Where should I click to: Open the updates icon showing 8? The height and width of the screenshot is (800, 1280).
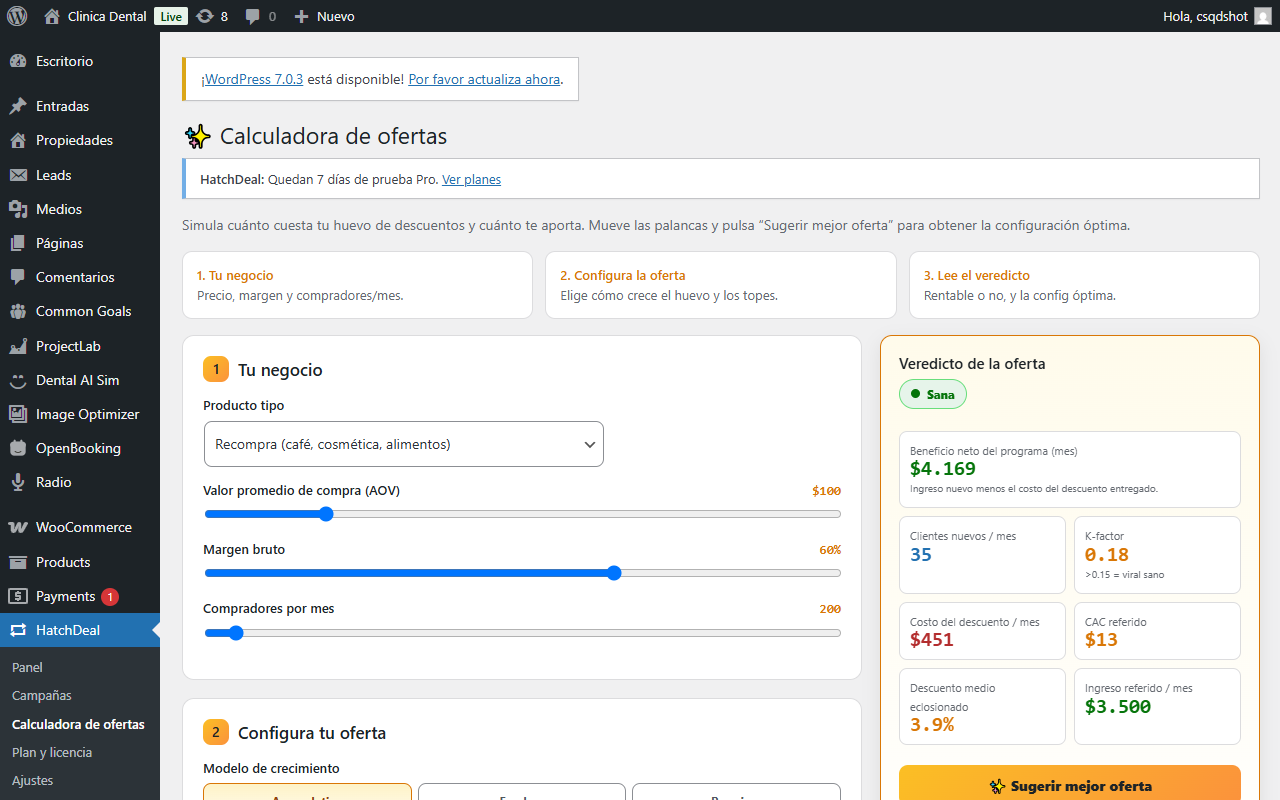pyautogui.click(x=205, y=16)
